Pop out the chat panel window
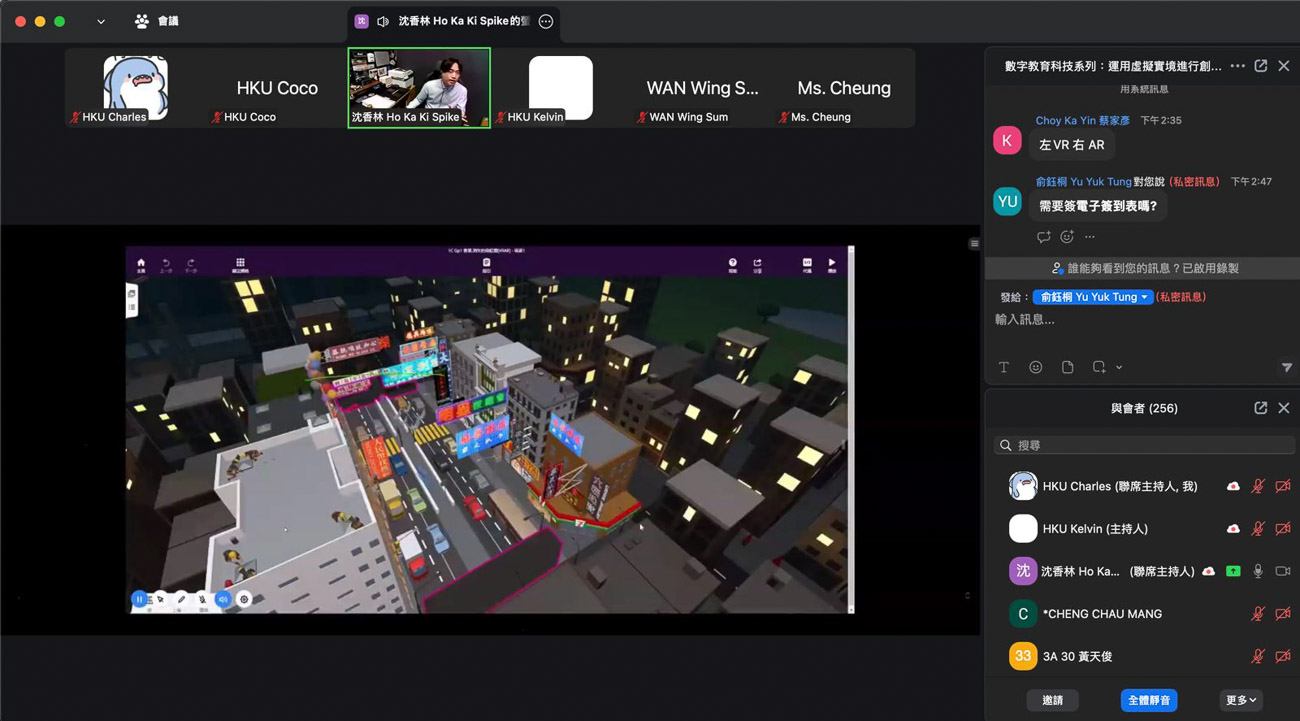The width and height of the screenshot is (1300, 721). (x=1260, y=66)
